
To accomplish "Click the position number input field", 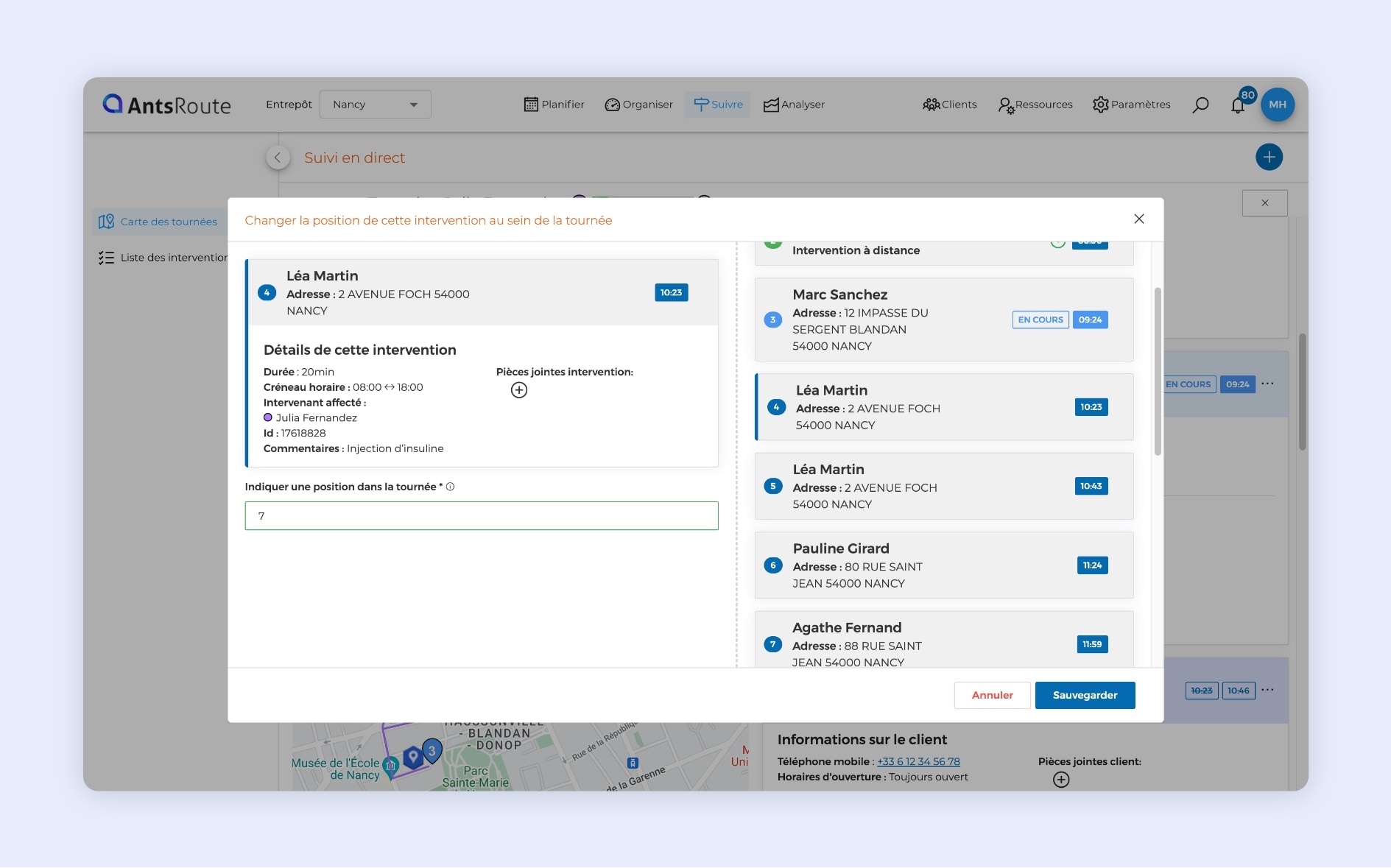I will coord(482,516).
